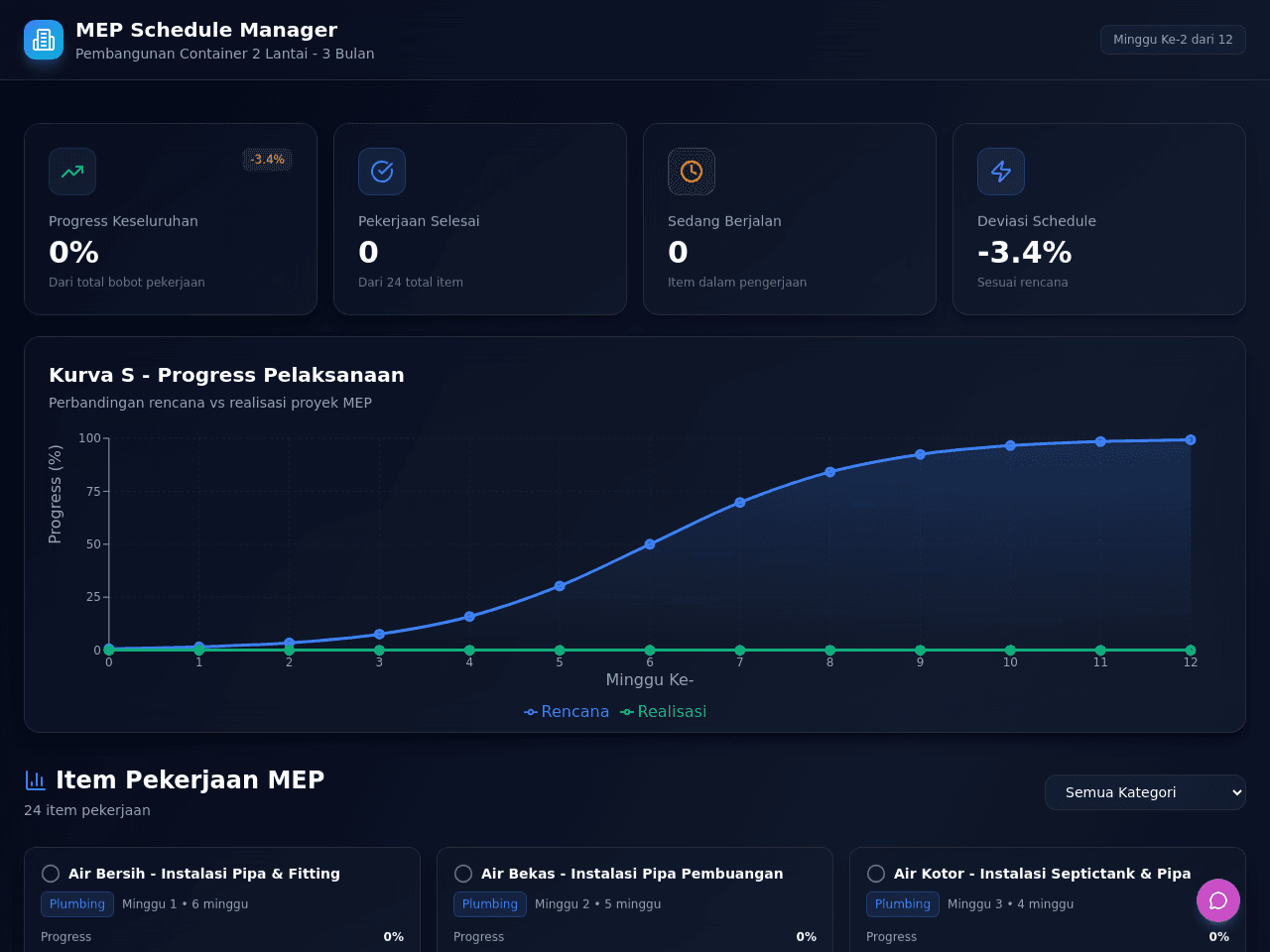
Task: Click Rencana data point at week 4
Action: click(469, 617)
